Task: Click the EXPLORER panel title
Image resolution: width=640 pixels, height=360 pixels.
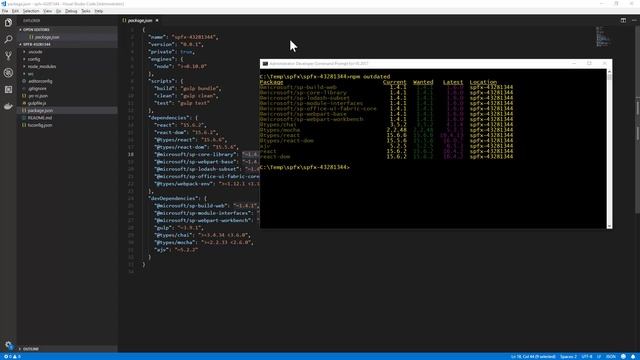Action: (31, 20)
